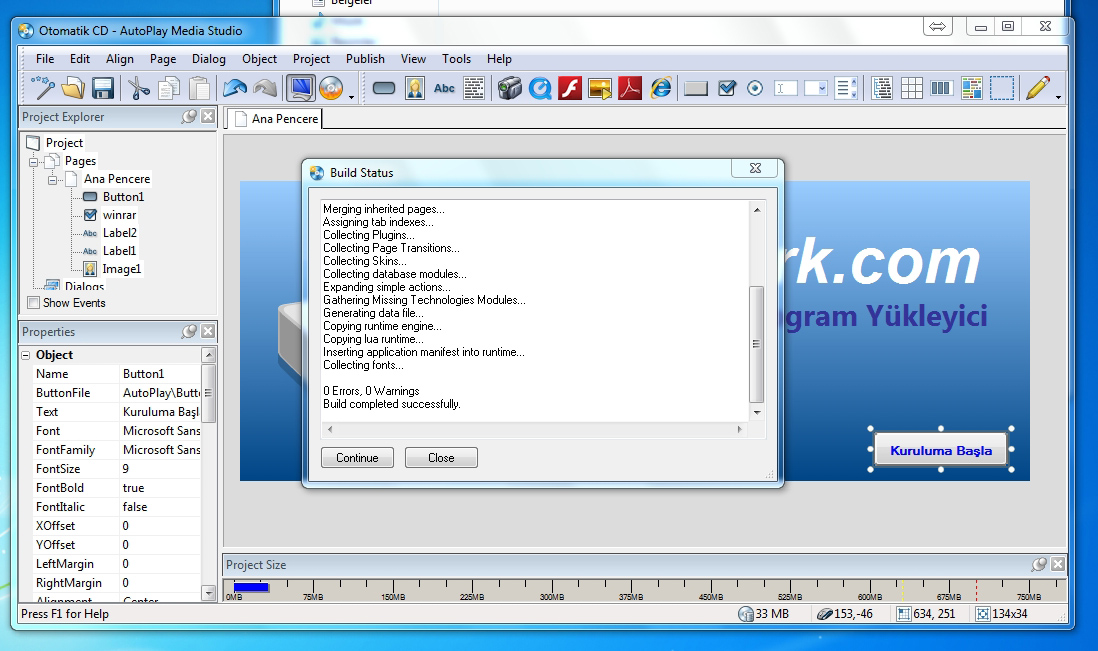The width and height of the screenshot is (1098, 651).
Task: Undo with the blue arrow icon
Action: (235, 88)
